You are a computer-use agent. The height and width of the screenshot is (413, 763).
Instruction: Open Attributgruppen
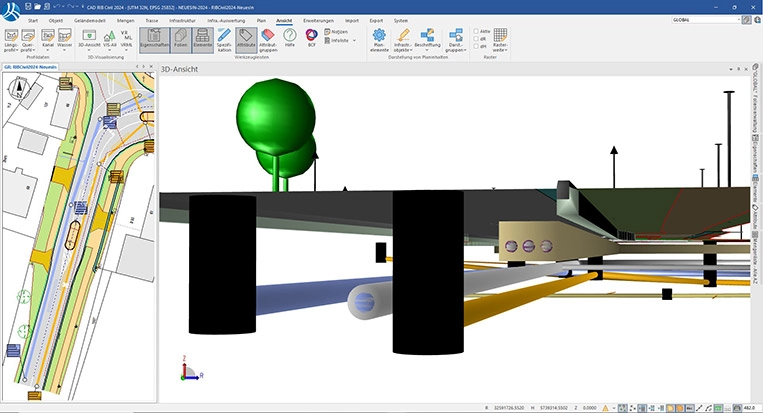point(268,40)
